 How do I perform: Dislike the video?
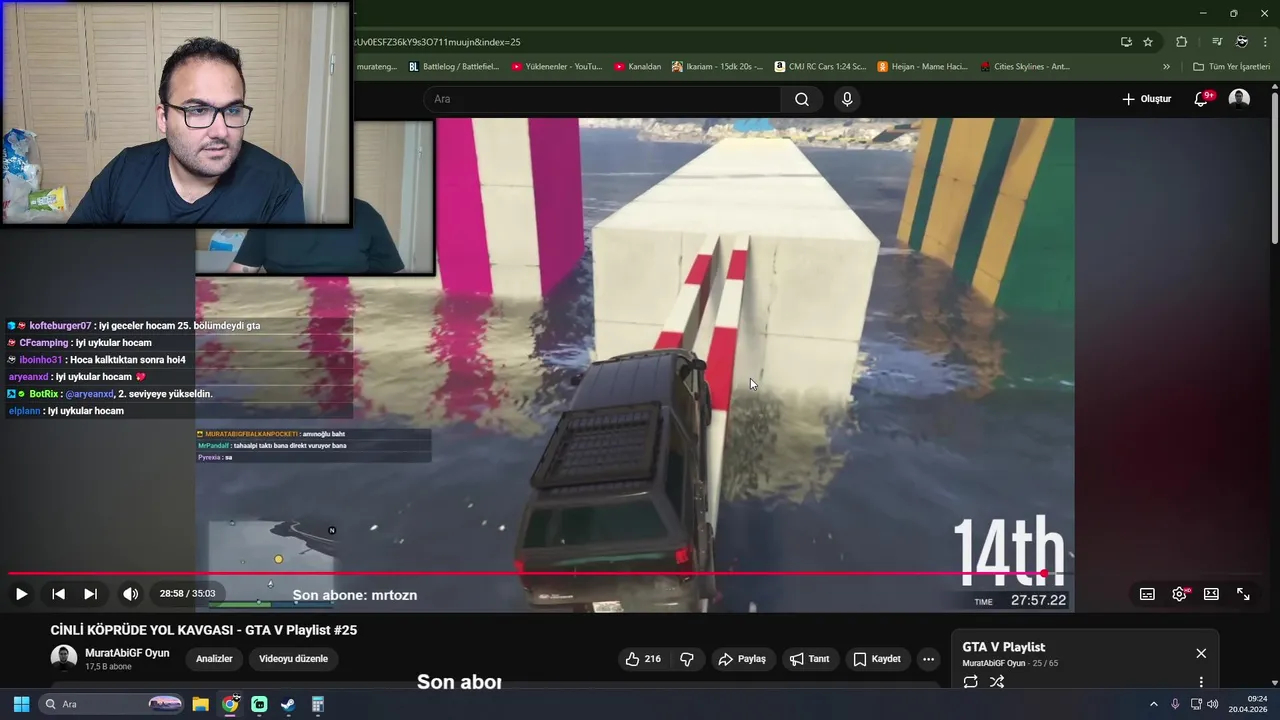(x=687, y=659)
